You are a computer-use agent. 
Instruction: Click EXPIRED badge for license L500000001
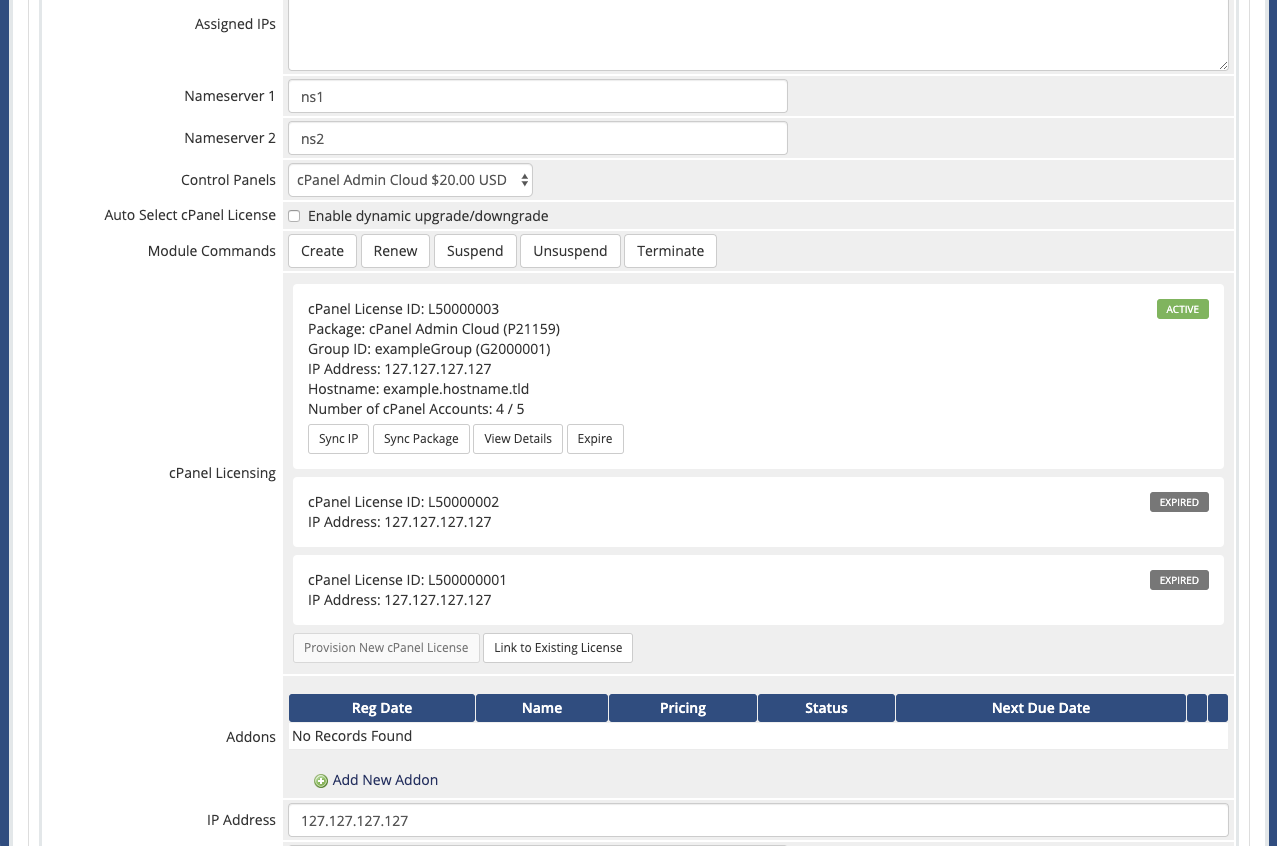(x=1179, y=580)
